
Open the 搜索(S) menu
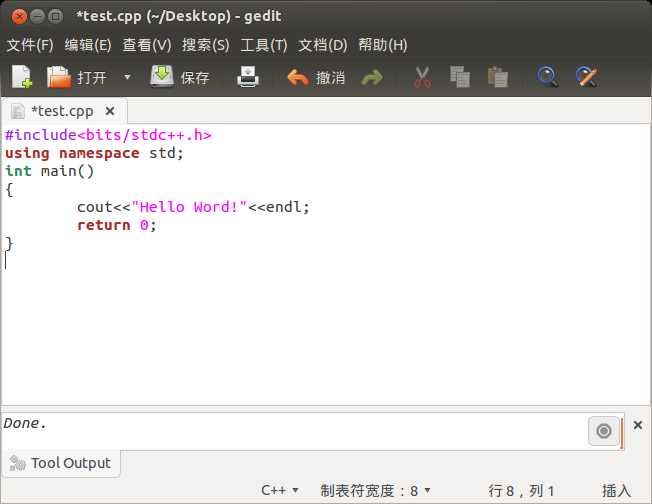pyautogui.click(x=205, y=45)
